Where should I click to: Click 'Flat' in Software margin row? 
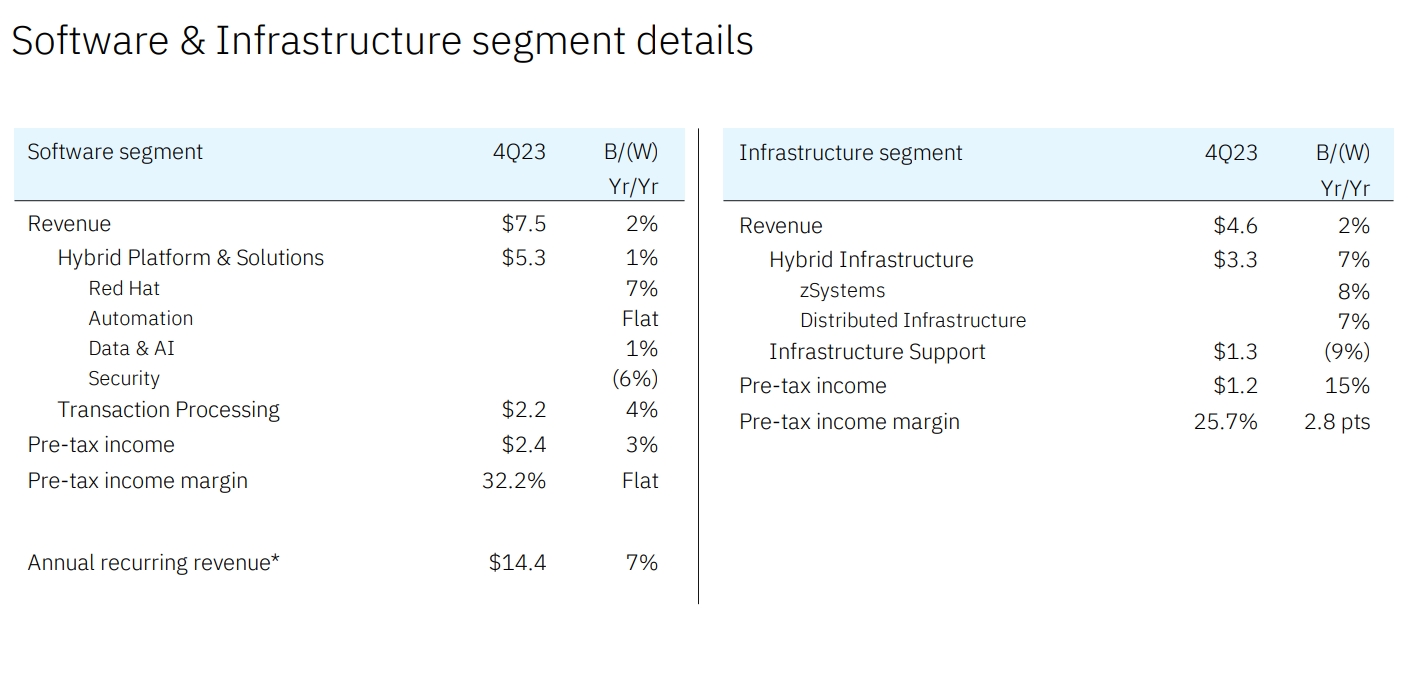coord(640,481)
